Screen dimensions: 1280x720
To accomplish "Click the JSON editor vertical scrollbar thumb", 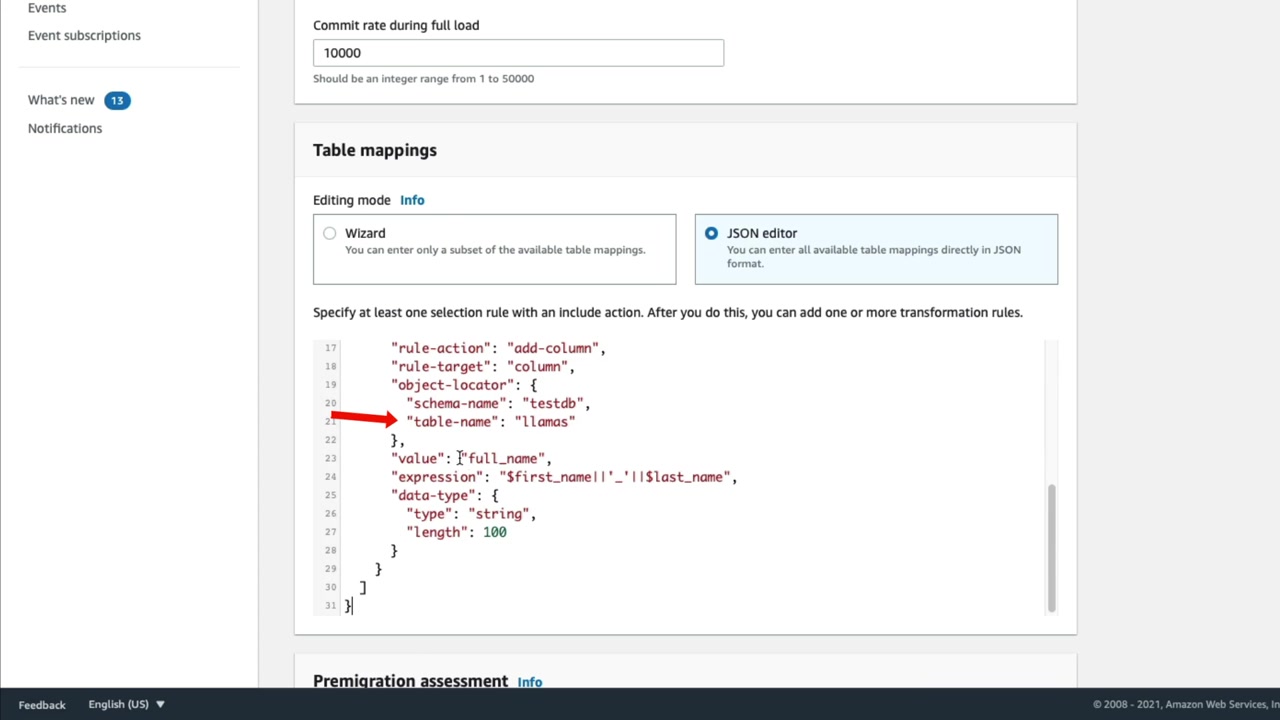I will tap(1051, 547).
